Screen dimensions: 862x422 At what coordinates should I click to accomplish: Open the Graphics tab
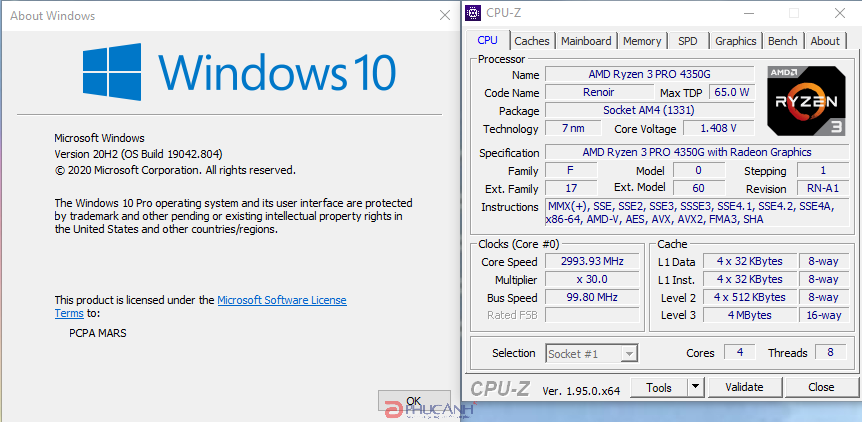pos(736,41)
